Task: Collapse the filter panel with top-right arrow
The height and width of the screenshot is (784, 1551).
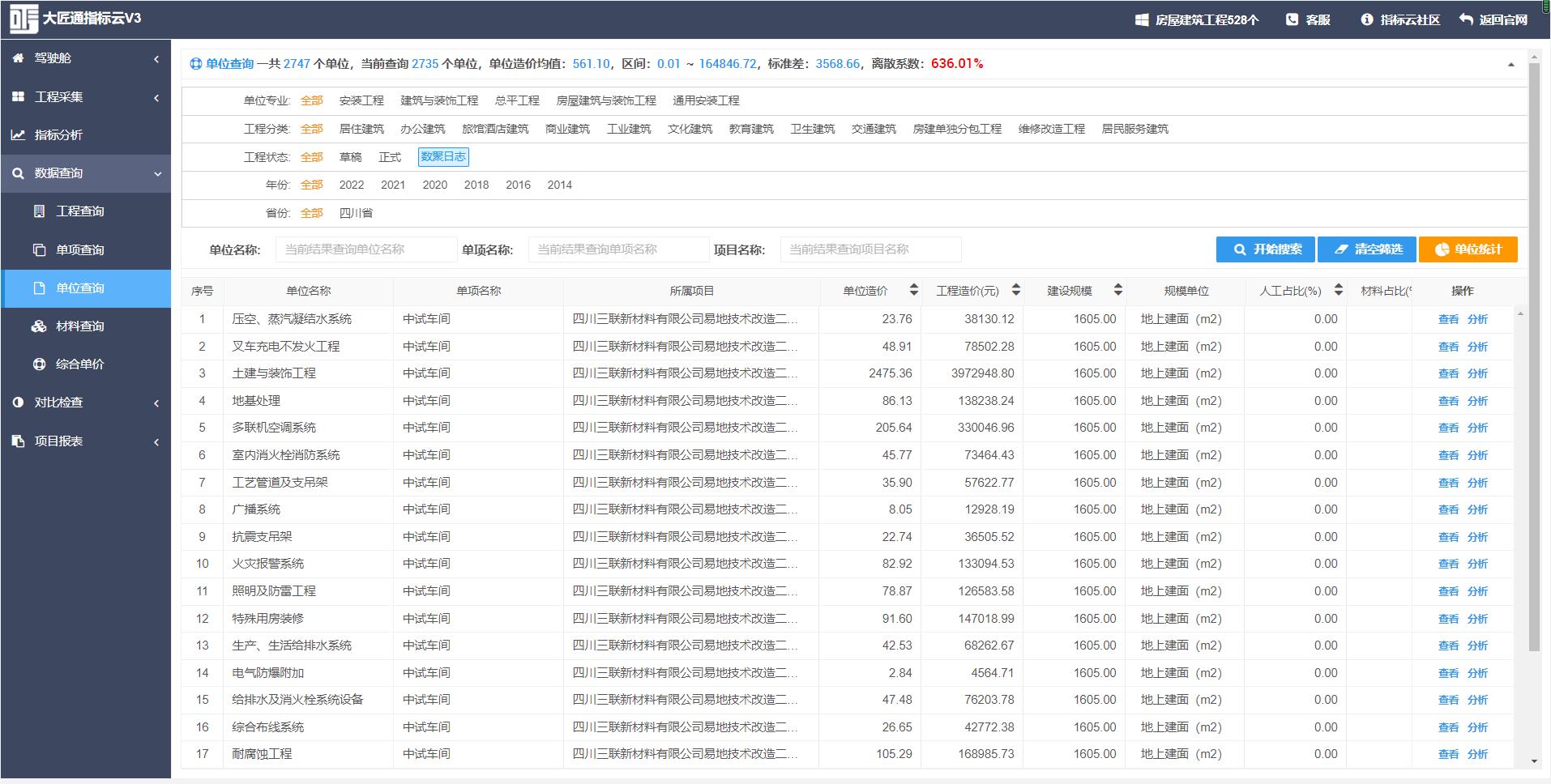Action: coord(1510,65)
